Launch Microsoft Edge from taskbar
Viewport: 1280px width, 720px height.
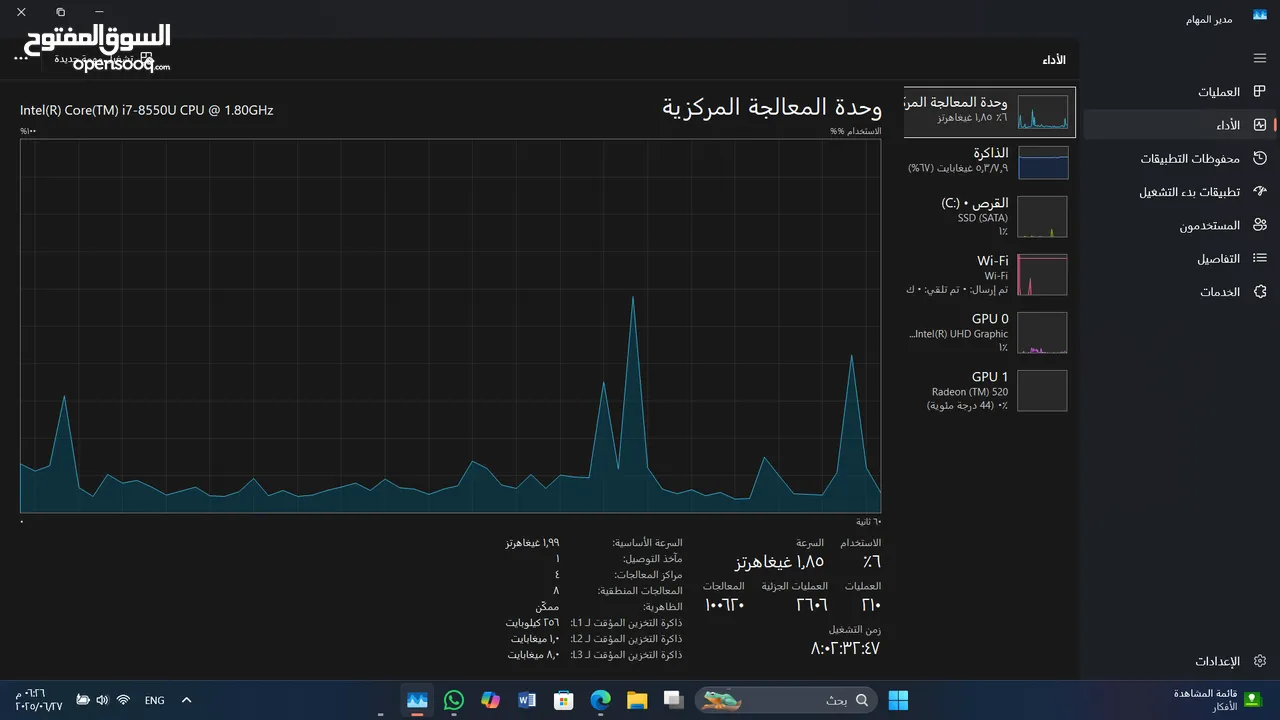click(600, 700)
